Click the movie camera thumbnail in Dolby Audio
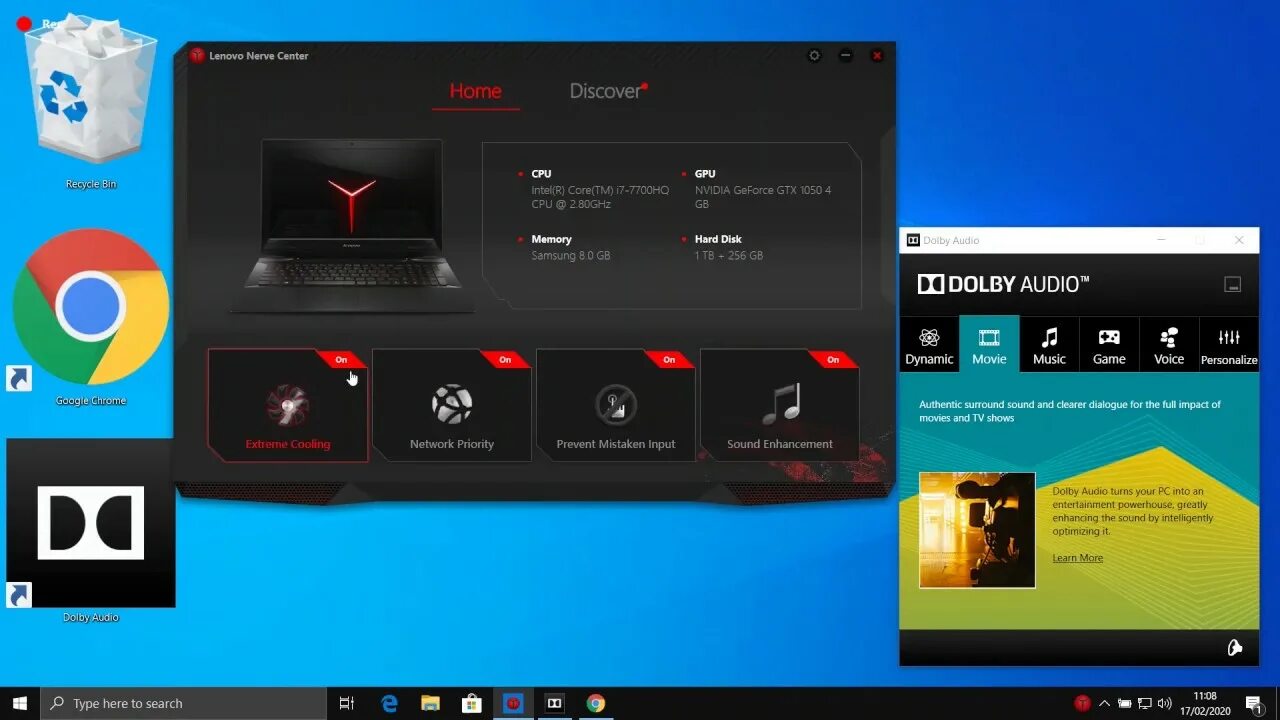1280x720 pixels. point(977,530)
